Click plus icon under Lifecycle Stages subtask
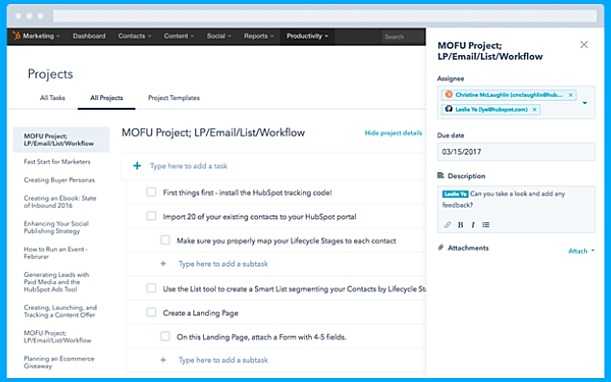This screenshot has height=382, width=611. pos(163,264)
